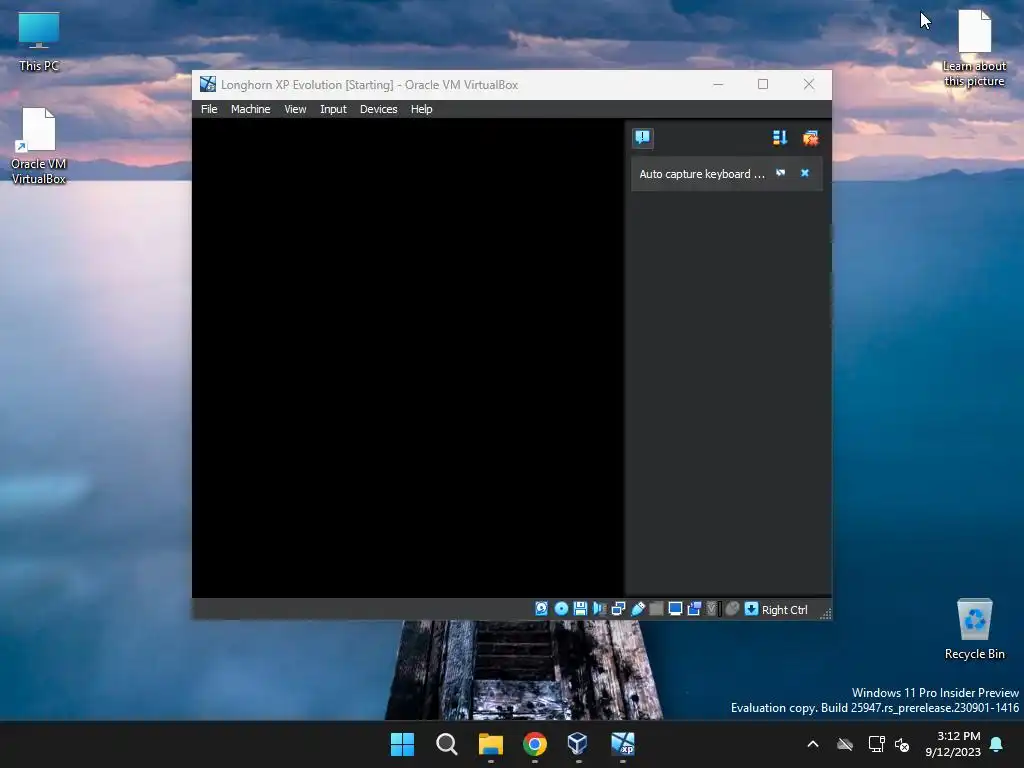Click the delete finished notifications icon

pos(810,138)
